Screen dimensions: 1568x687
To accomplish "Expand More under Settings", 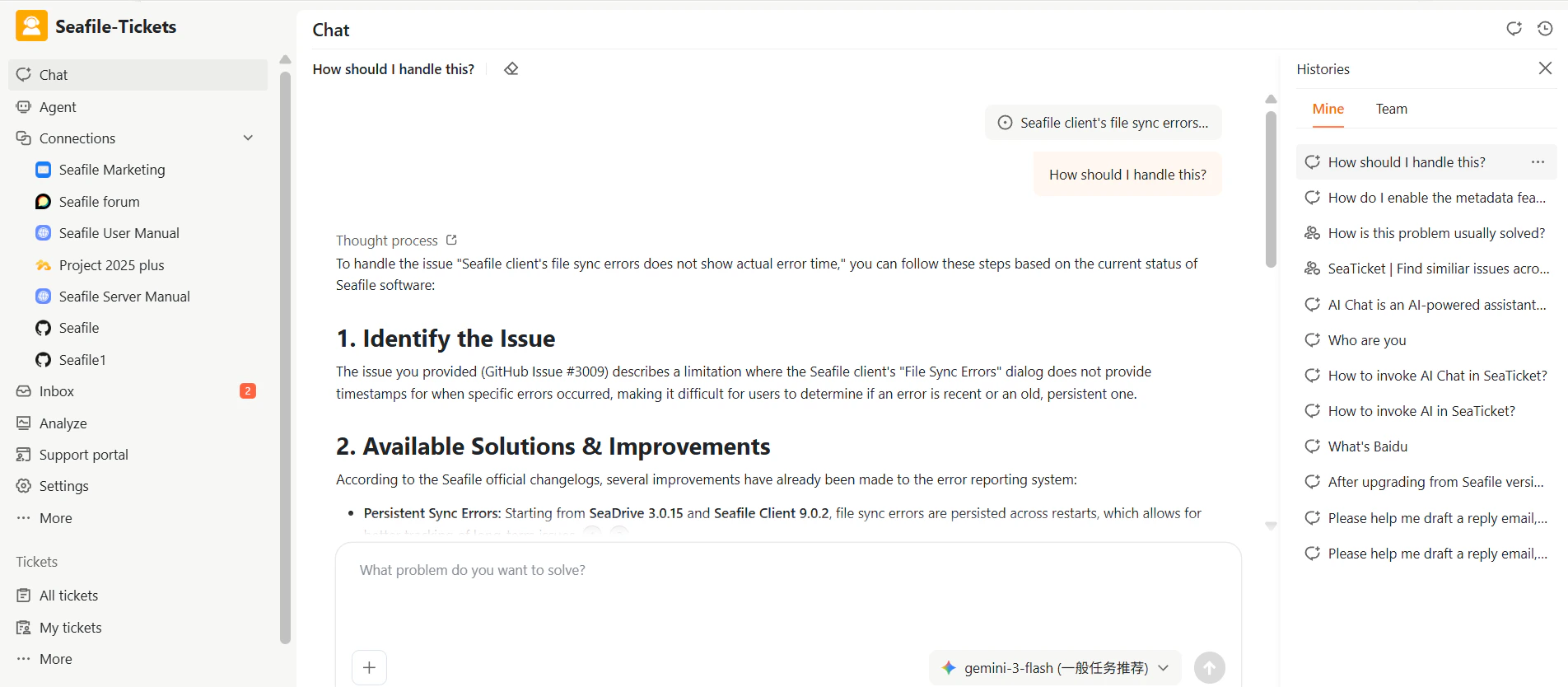I will pos(138,518).
